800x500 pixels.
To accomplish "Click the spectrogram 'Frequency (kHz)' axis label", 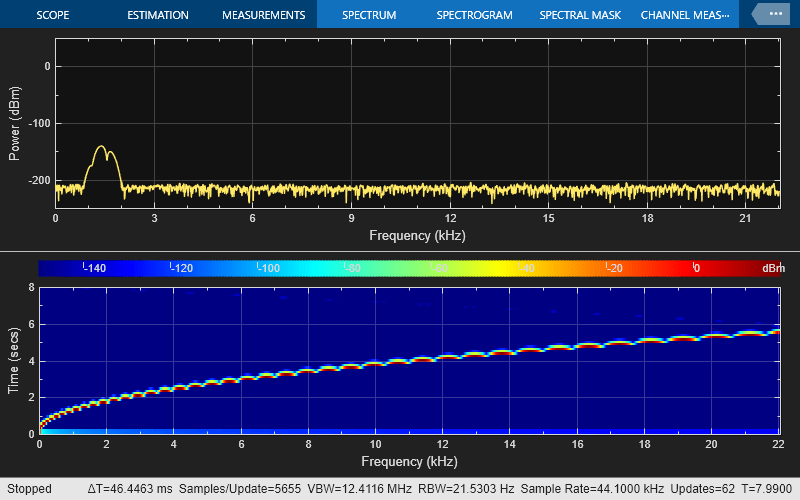I will 409,462.
